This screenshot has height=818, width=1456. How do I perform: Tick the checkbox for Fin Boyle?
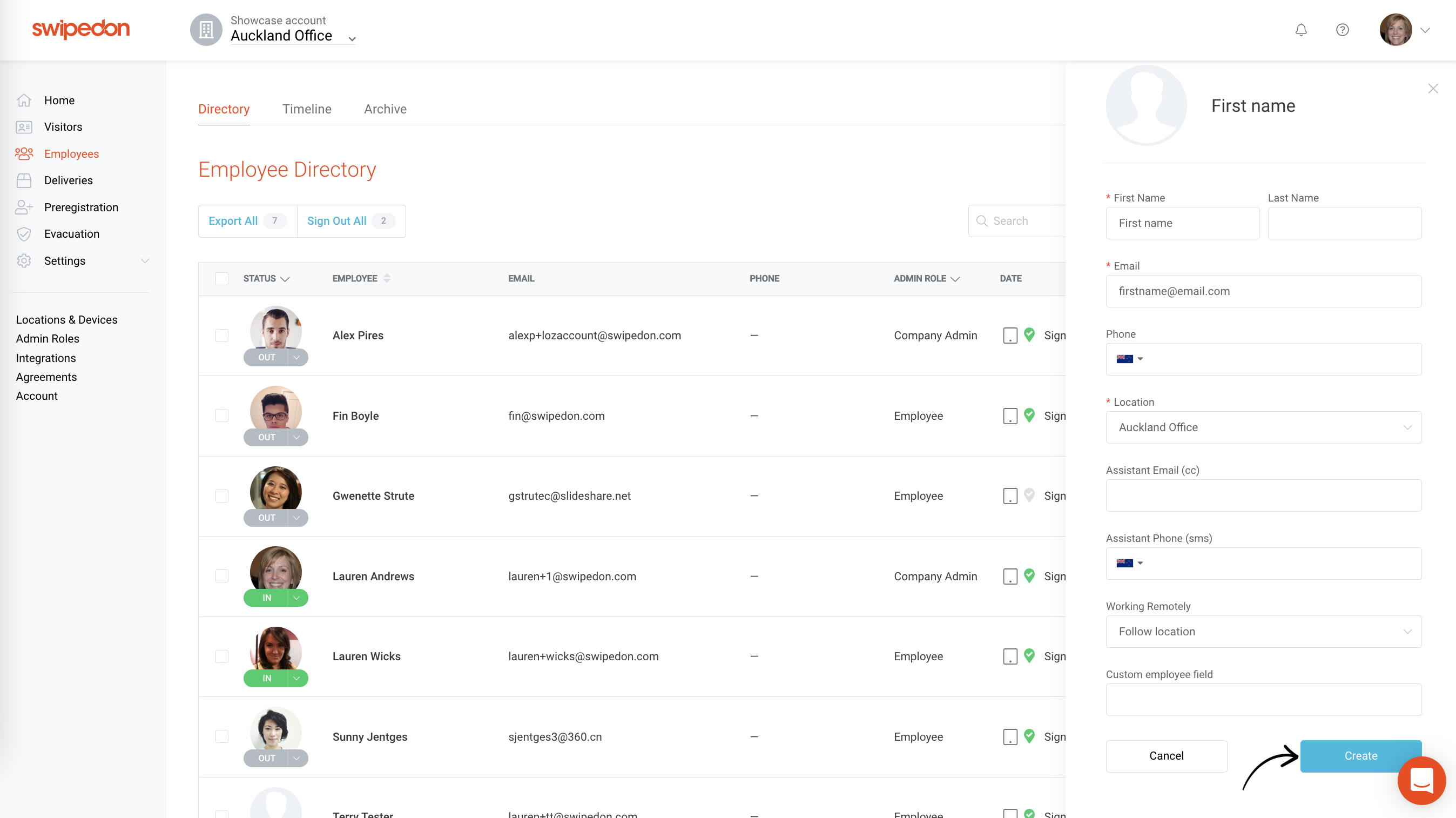[x=221, y=415]
